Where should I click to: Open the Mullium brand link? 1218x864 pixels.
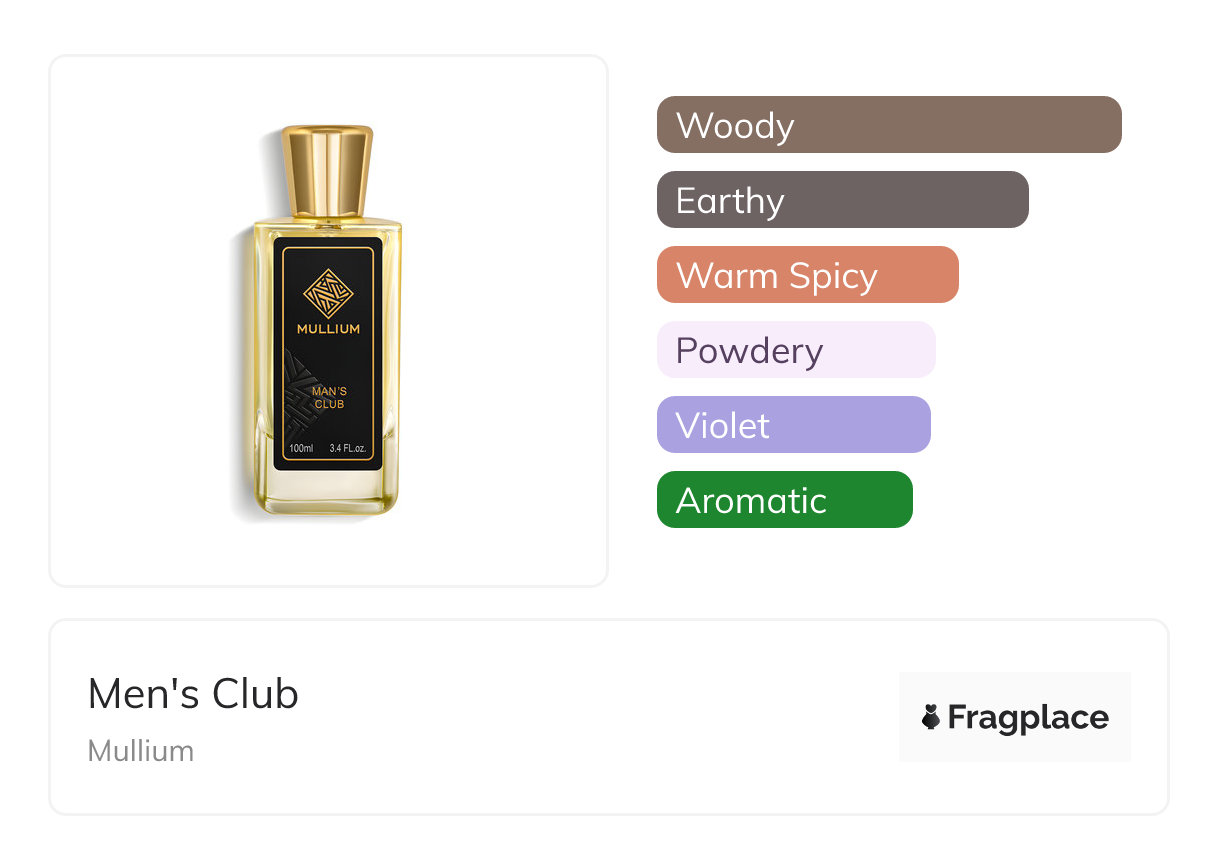point(141,751)
